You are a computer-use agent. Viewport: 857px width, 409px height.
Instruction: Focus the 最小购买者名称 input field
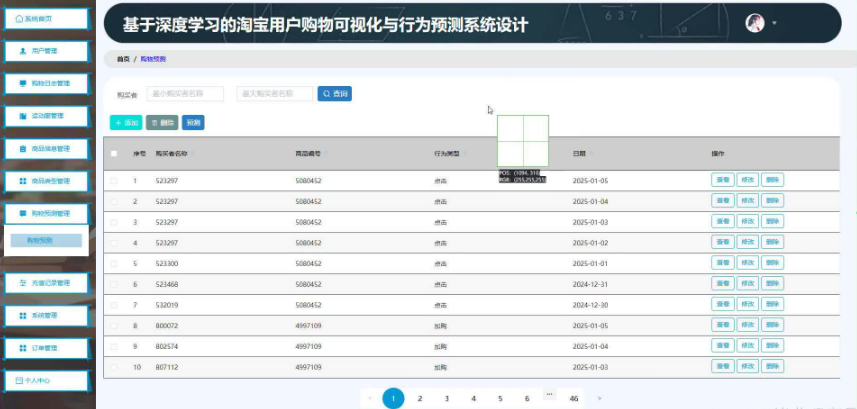[185, 94]
